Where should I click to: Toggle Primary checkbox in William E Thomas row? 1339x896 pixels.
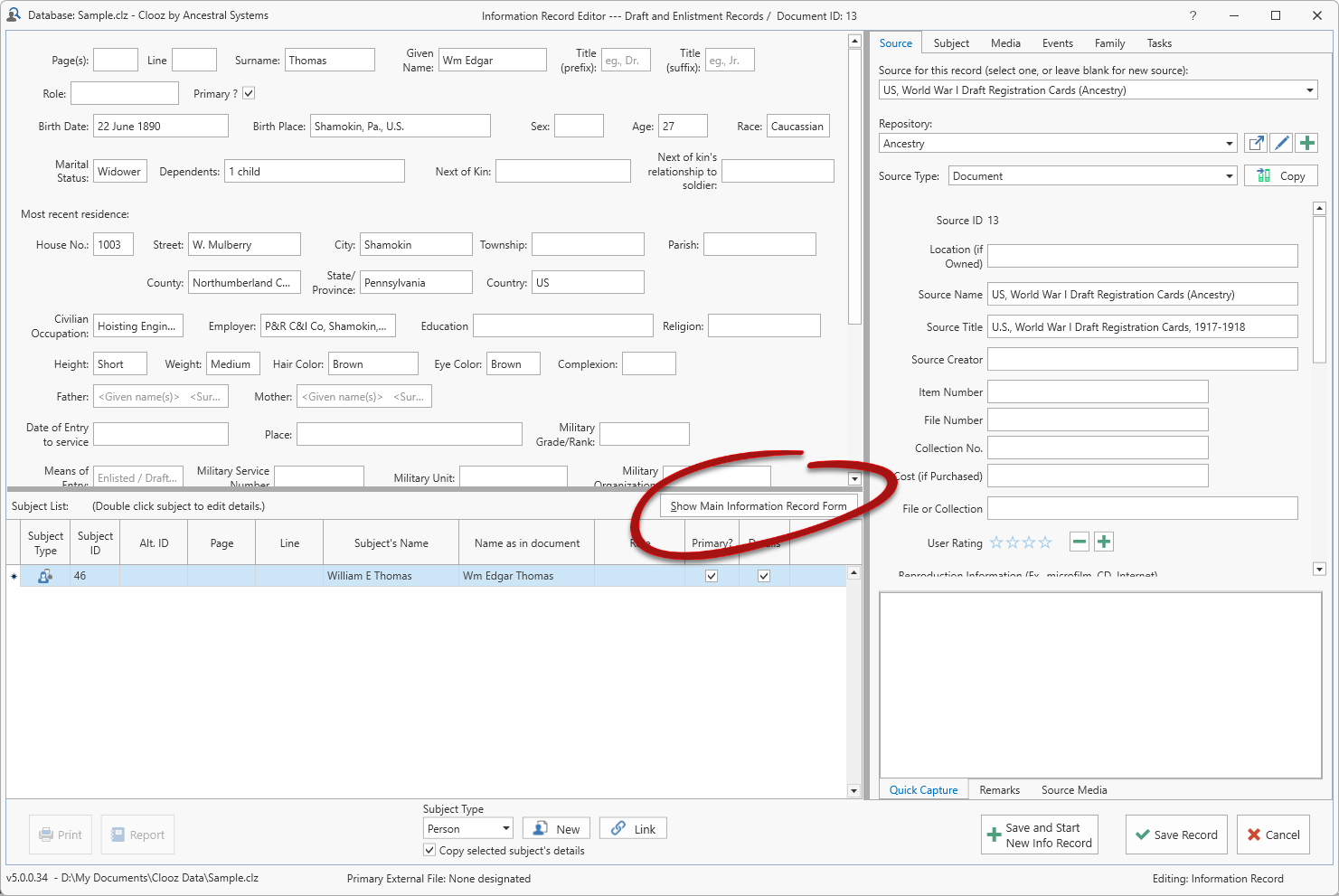[712, 576]
